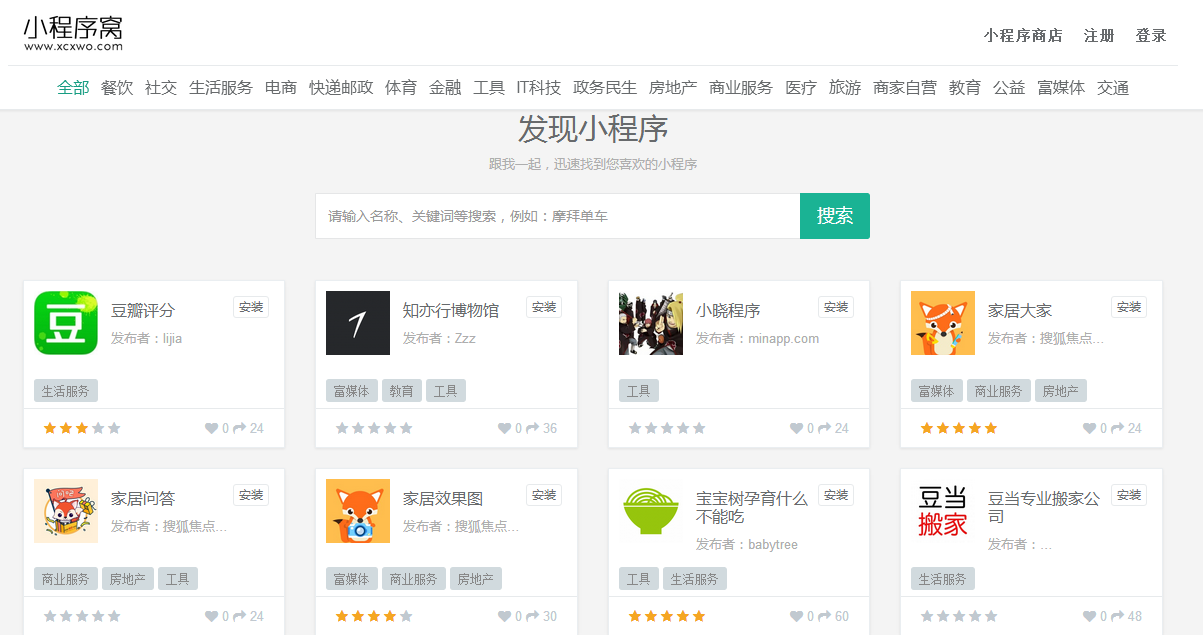Click the 富媒体 tag on 家居效果图
The height and width of the screenshot is (635, 1203).
352,579
